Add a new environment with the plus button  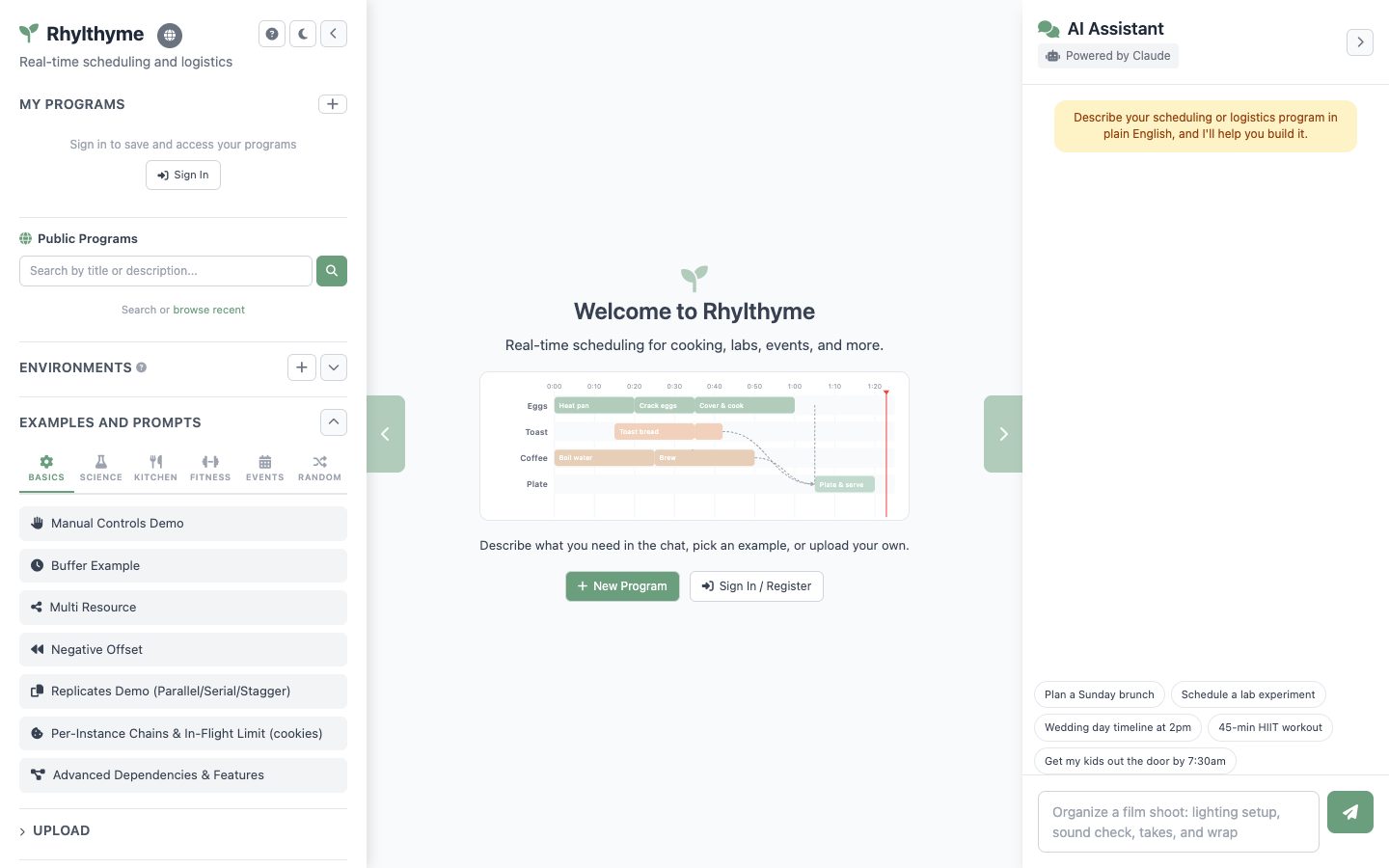(x=302, y=367)
